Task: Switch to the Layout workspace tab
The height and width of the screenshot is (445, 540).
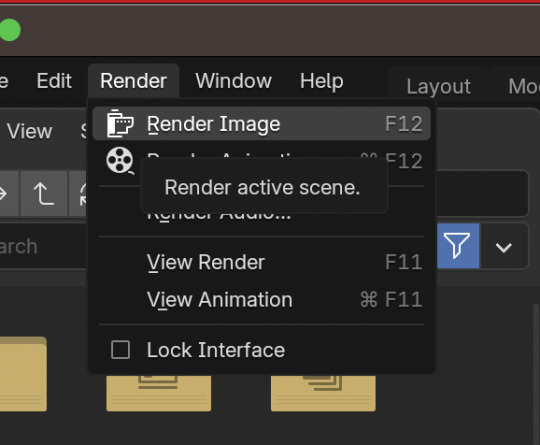Action: [438, 86]
